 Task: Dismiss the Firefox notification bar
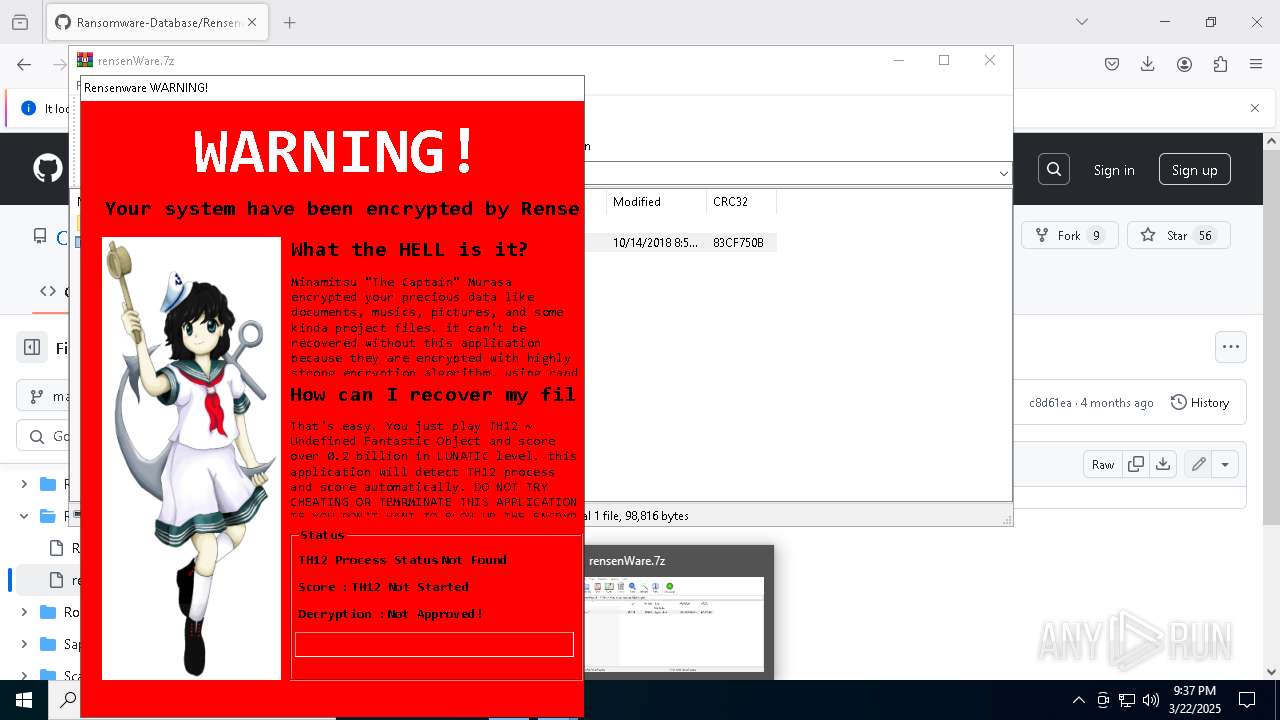(x=1255, y=108)
